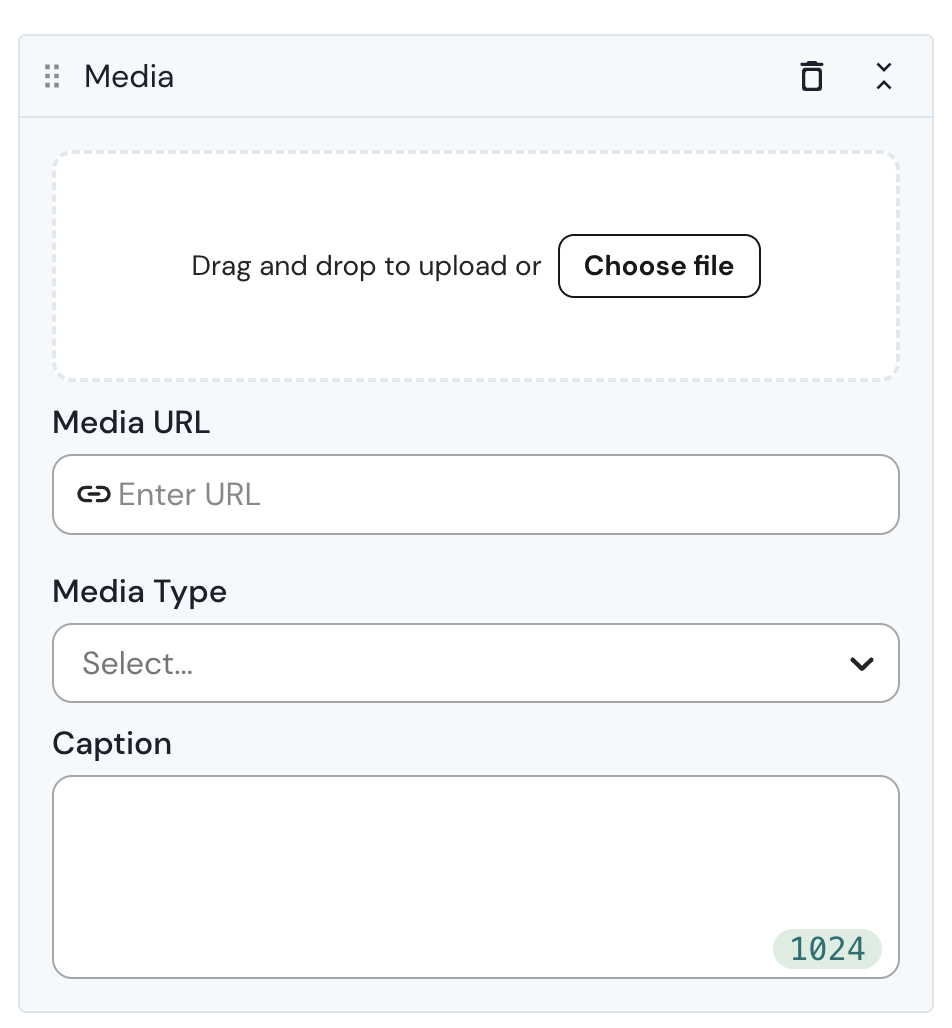Click the Media Type field label
This screenshot has height=1028, width=952.
click(140, 592)
